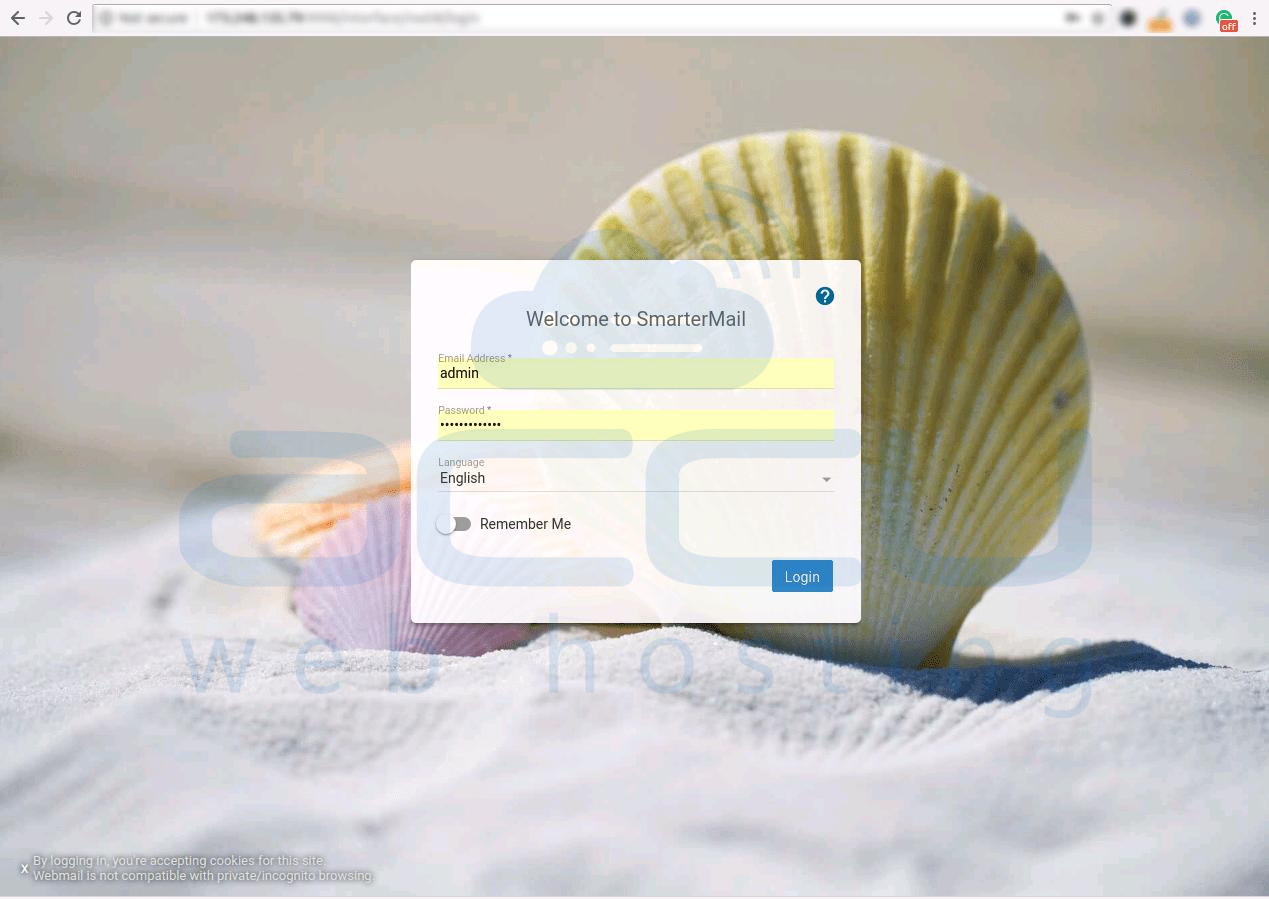Click the 'By logging in' cookie text
Screen dimensions: 1269x899
pyautogui.click(x=179, y=860)
